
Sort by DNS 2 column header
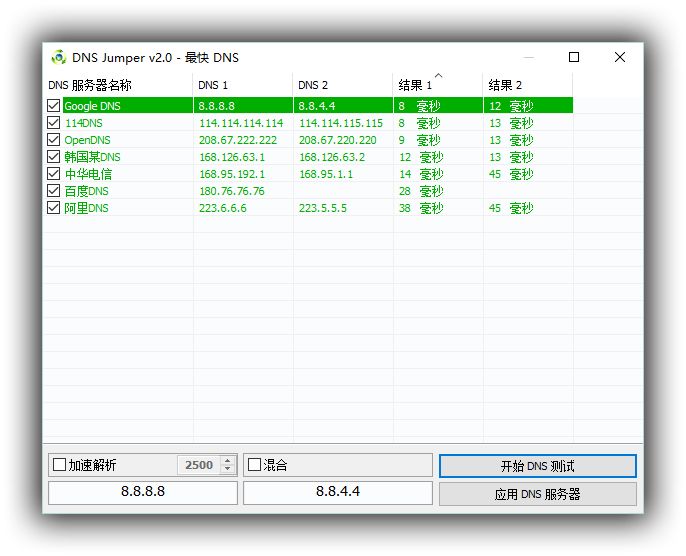pyautogui.click(x=343, y=85)
